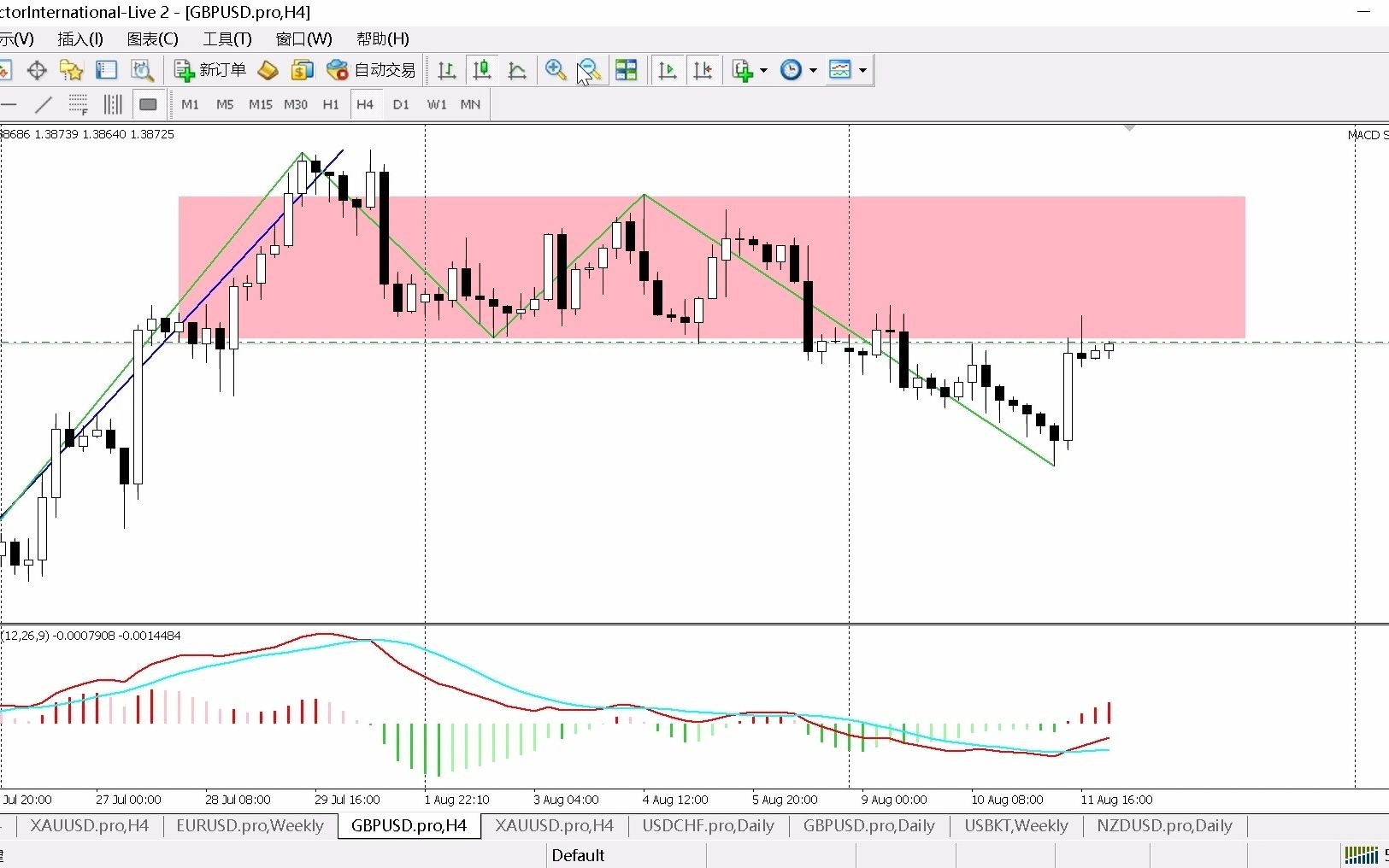The image size is (1389, 868).
Task: Switch timeframe to M5
Action: pyautogui.click(x=225, y=104)
